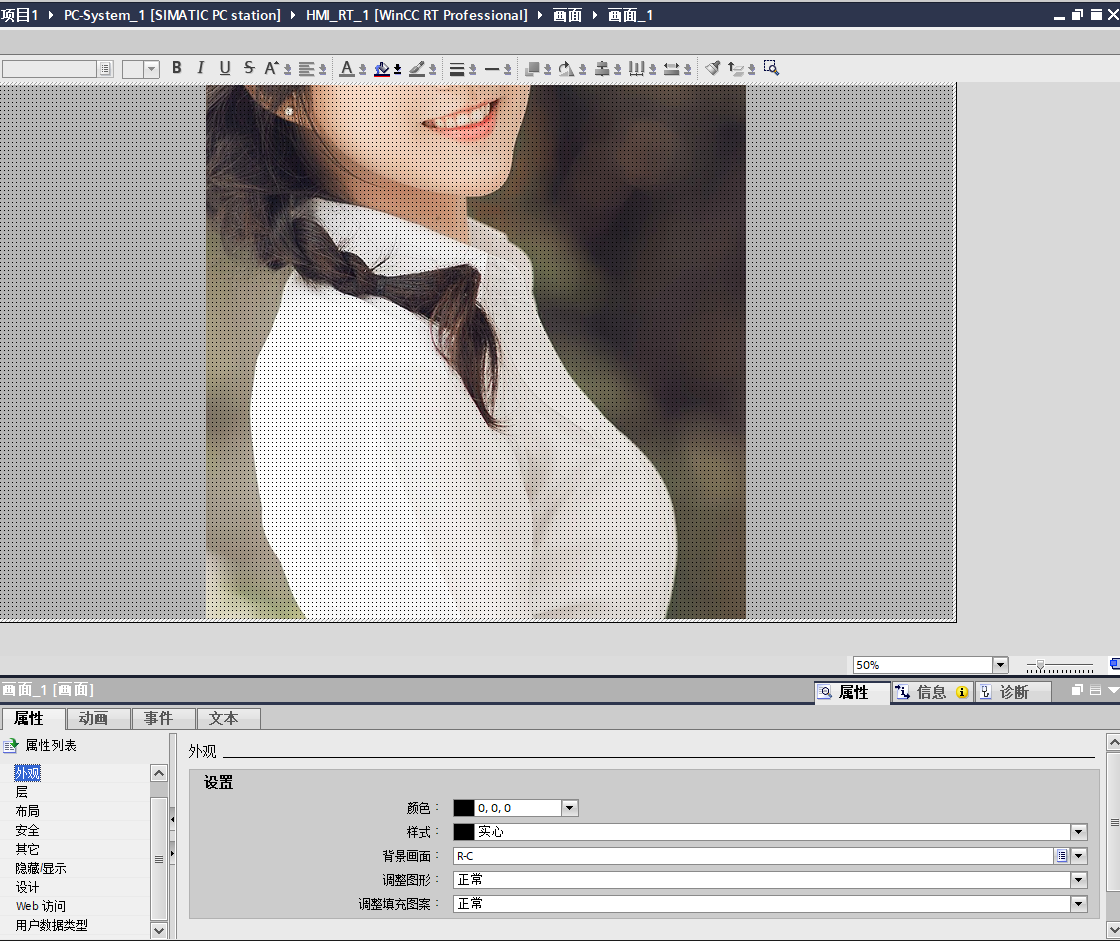The image size is (1120, 941).
Task: Open the 颜色 color dropdown
Action: [x=570, y=808]
